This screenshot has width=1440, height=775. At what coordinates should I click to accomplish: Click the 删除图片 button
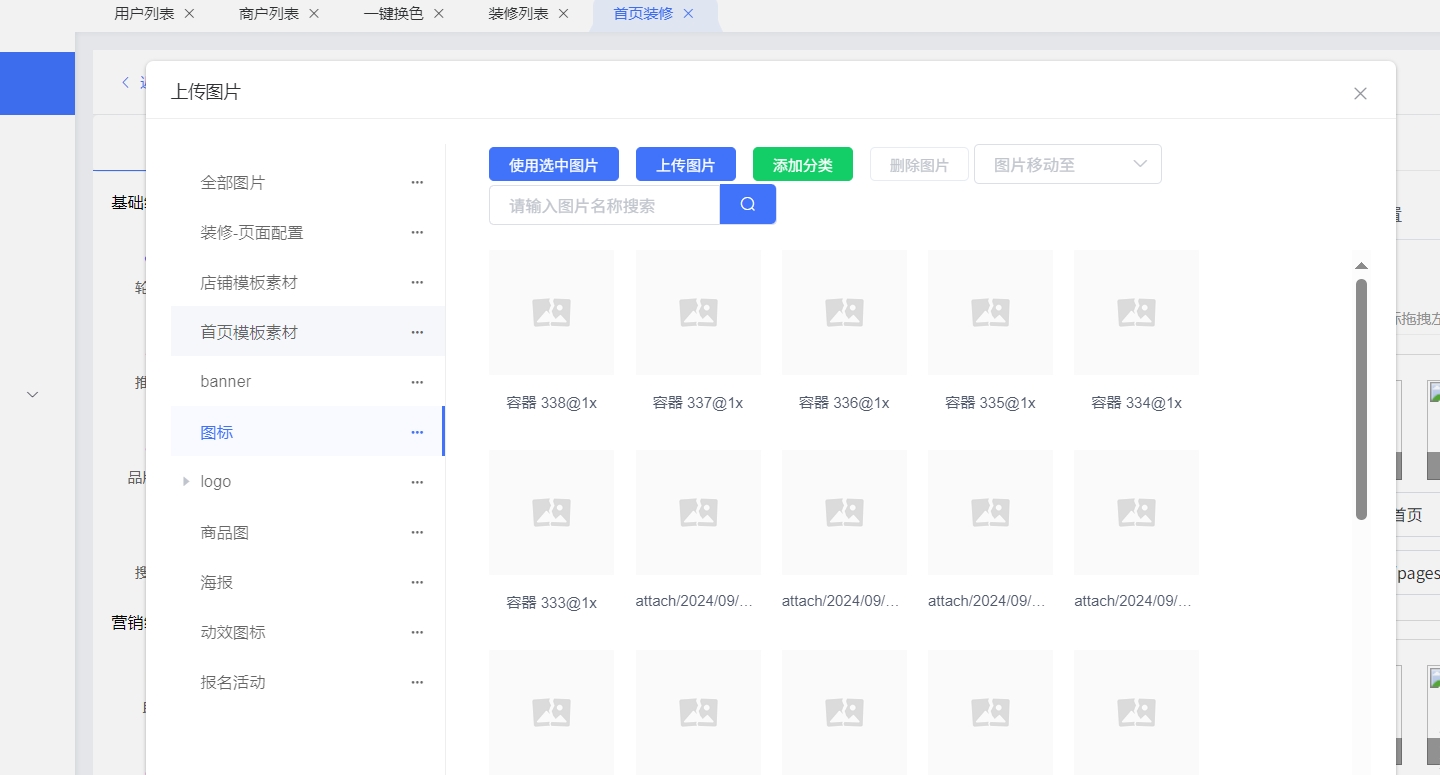click(x=920, y=164)
